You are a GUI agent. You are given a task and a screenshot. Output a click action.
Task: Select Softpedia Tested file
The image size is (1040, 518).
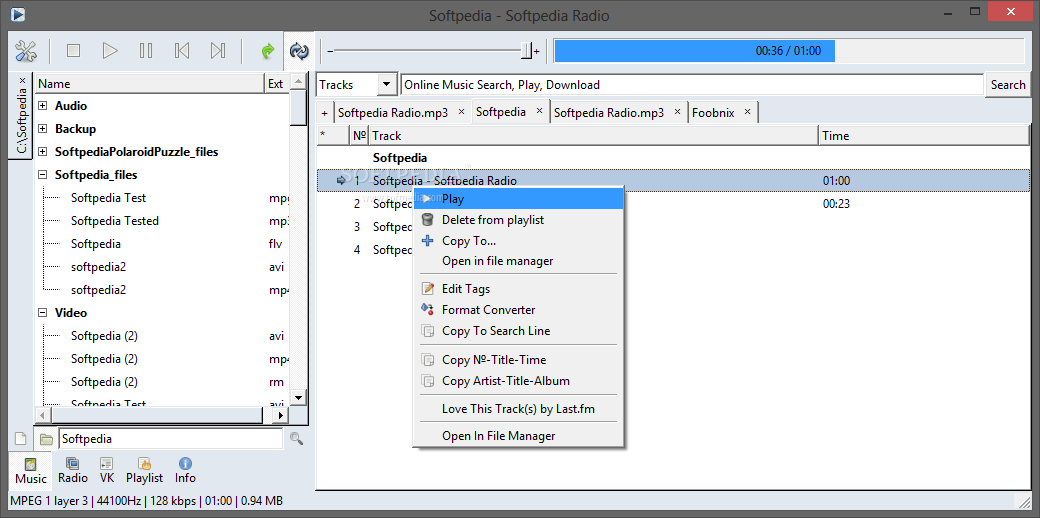[x=115, y=221]
